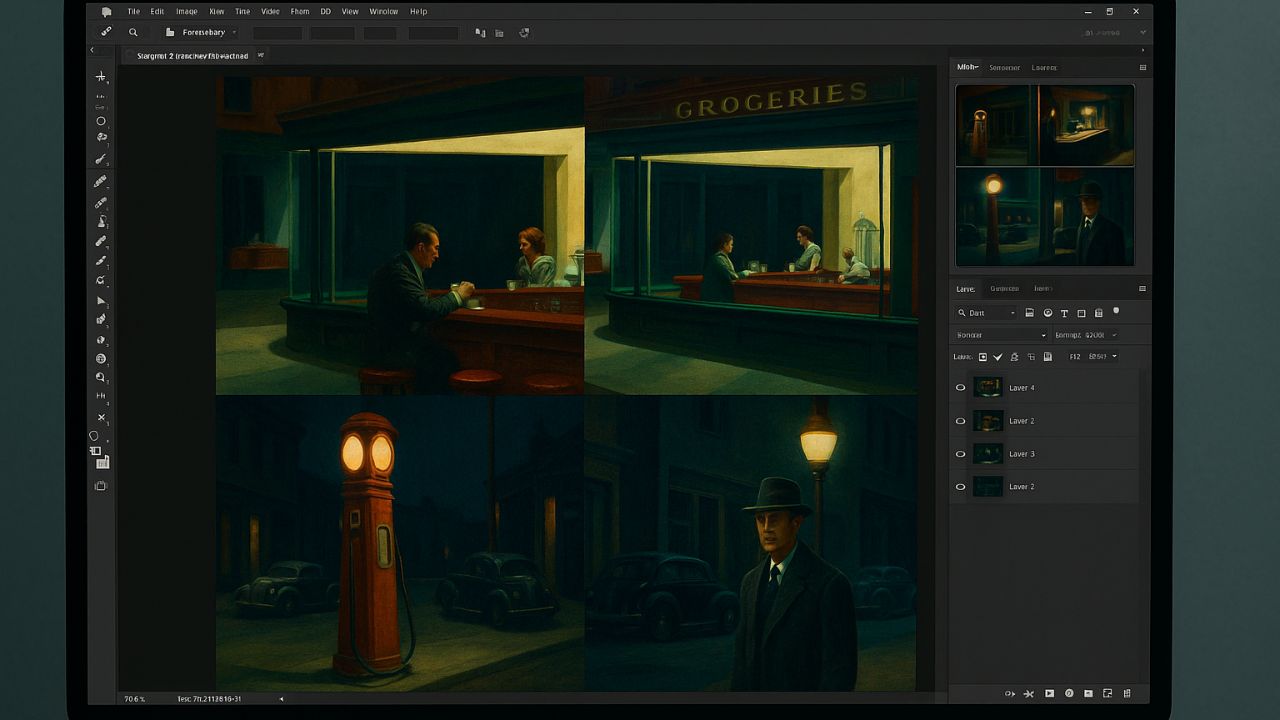Click the tool preset icon left of search

106,33
